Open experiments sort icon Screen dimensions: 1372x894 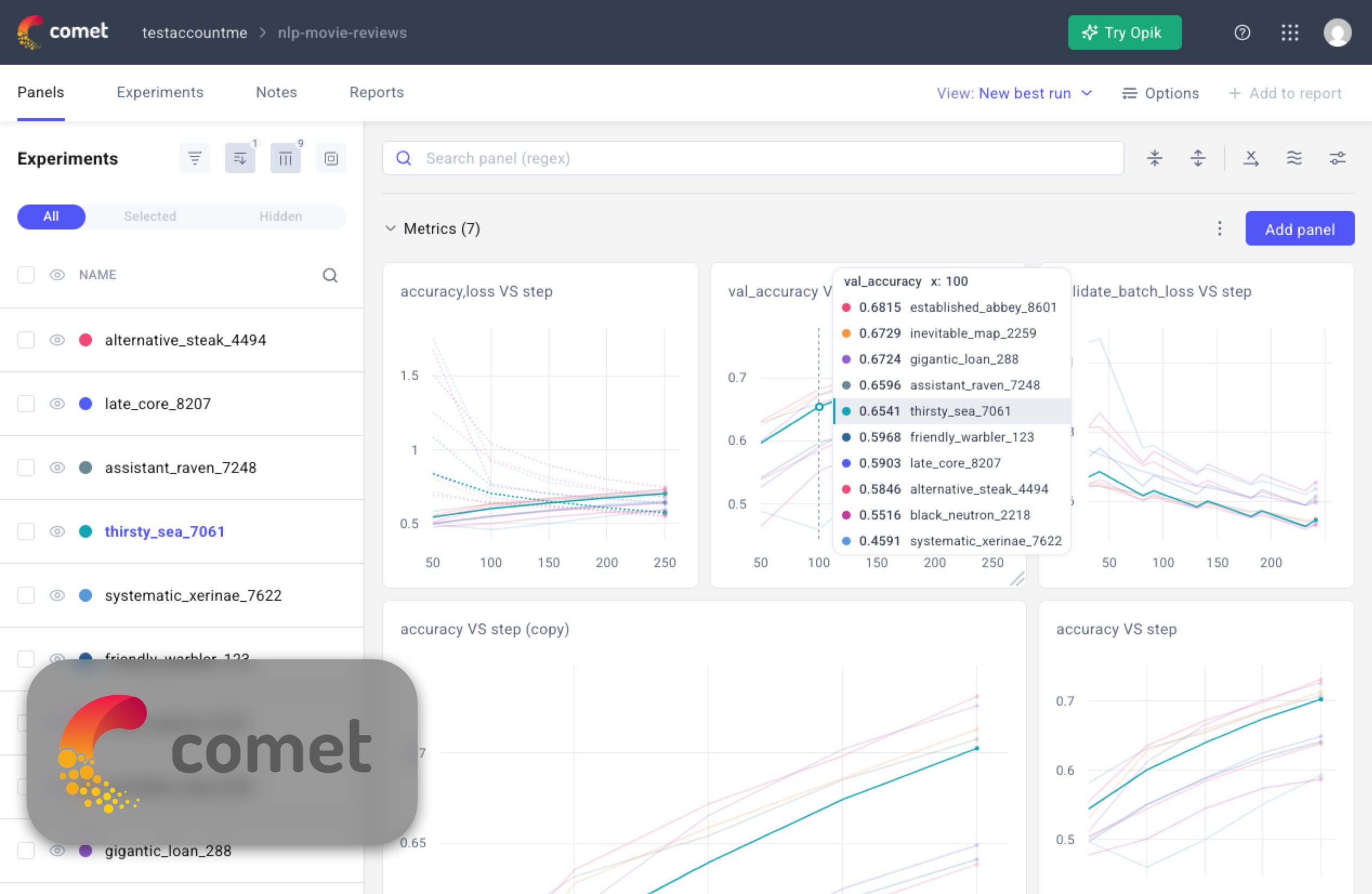coord(240,159)
